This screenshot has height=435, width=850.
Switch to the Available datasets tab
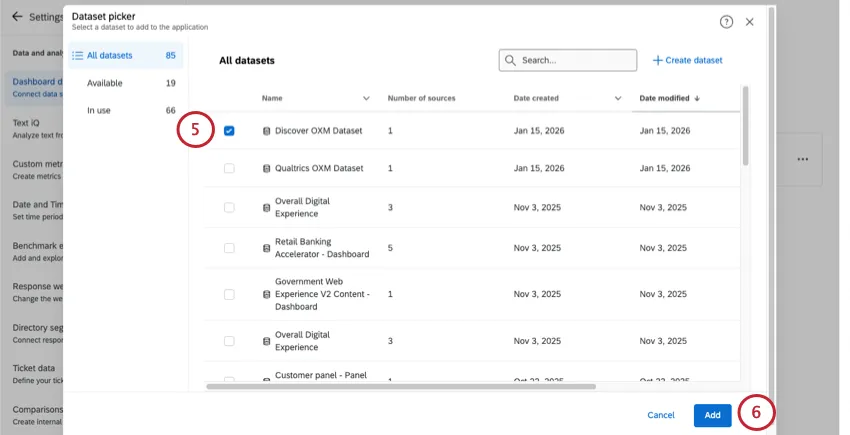(x=104, y=83)
